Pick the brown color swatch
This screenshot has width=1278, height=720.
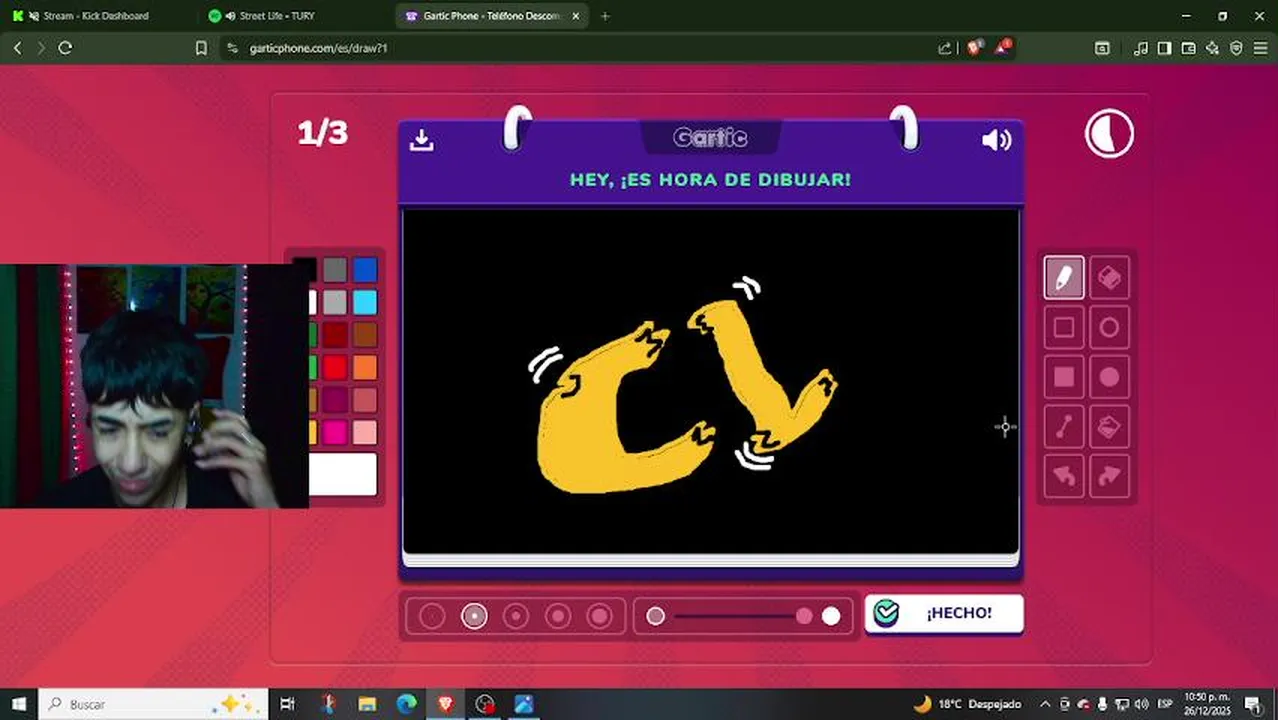click(x=365, y=334)
